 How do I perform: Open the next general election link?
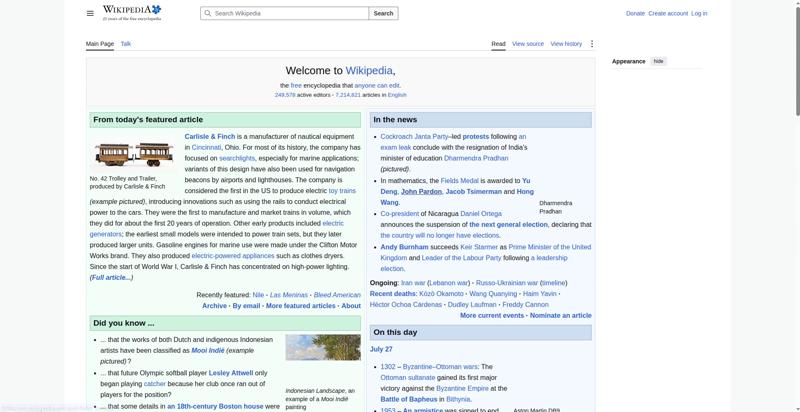point(508,224)
